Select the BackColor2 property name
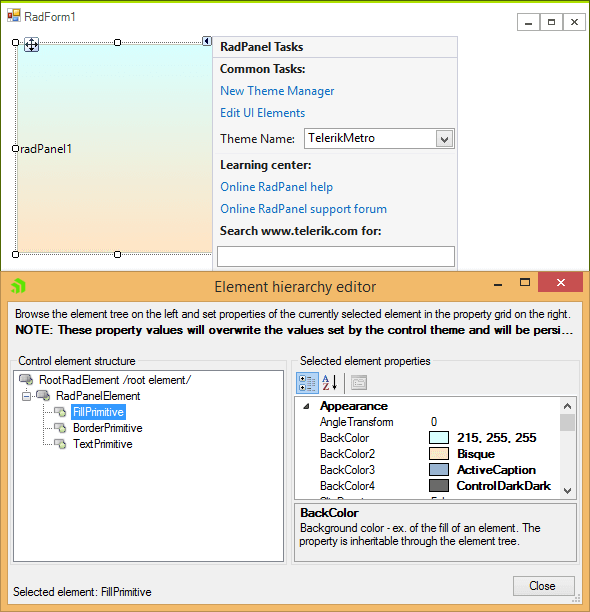The width and height of the screenshot is (590, 612). 347,454
